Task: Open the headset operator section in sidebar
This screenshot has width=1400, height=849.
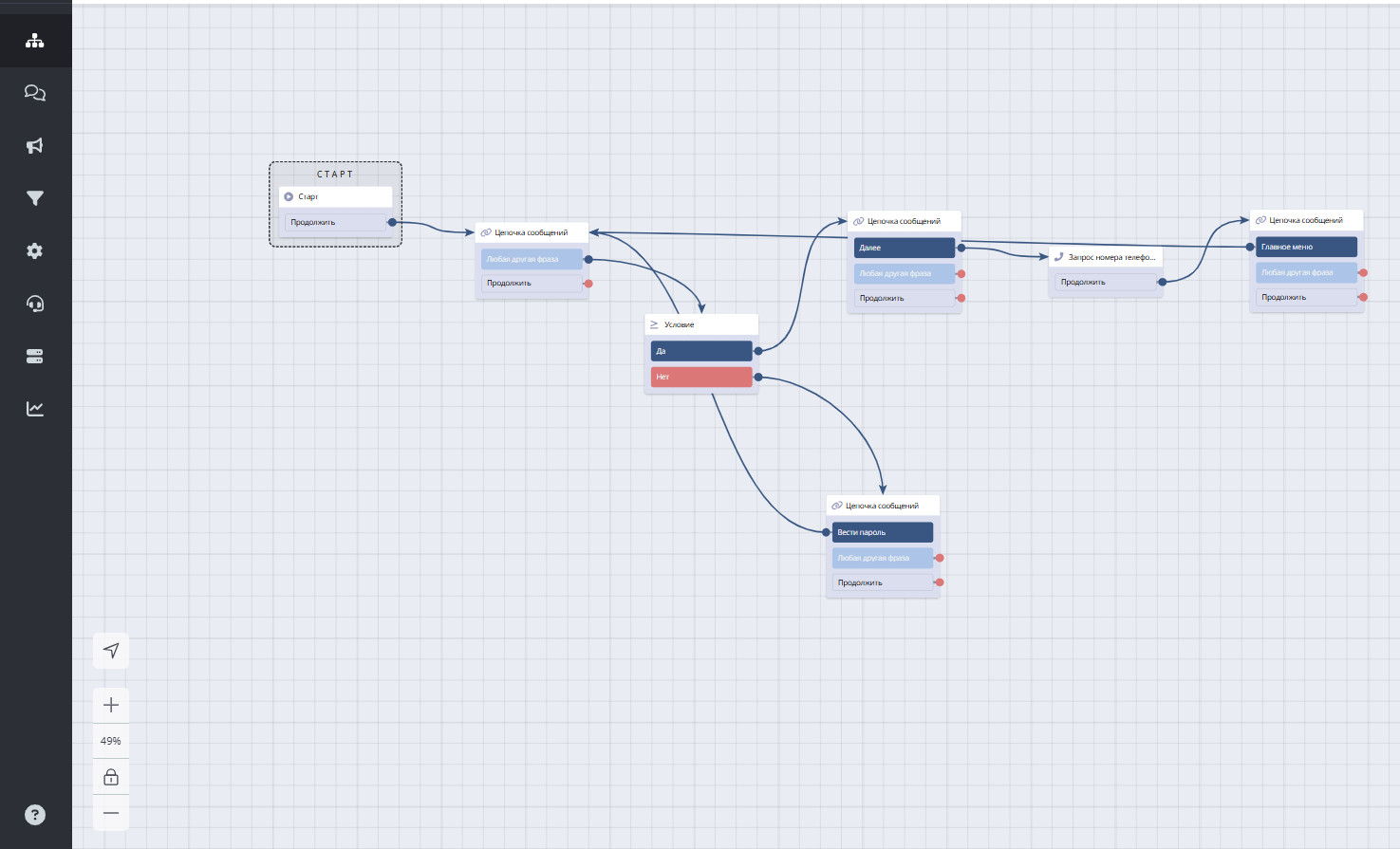Action: [35, 304]
